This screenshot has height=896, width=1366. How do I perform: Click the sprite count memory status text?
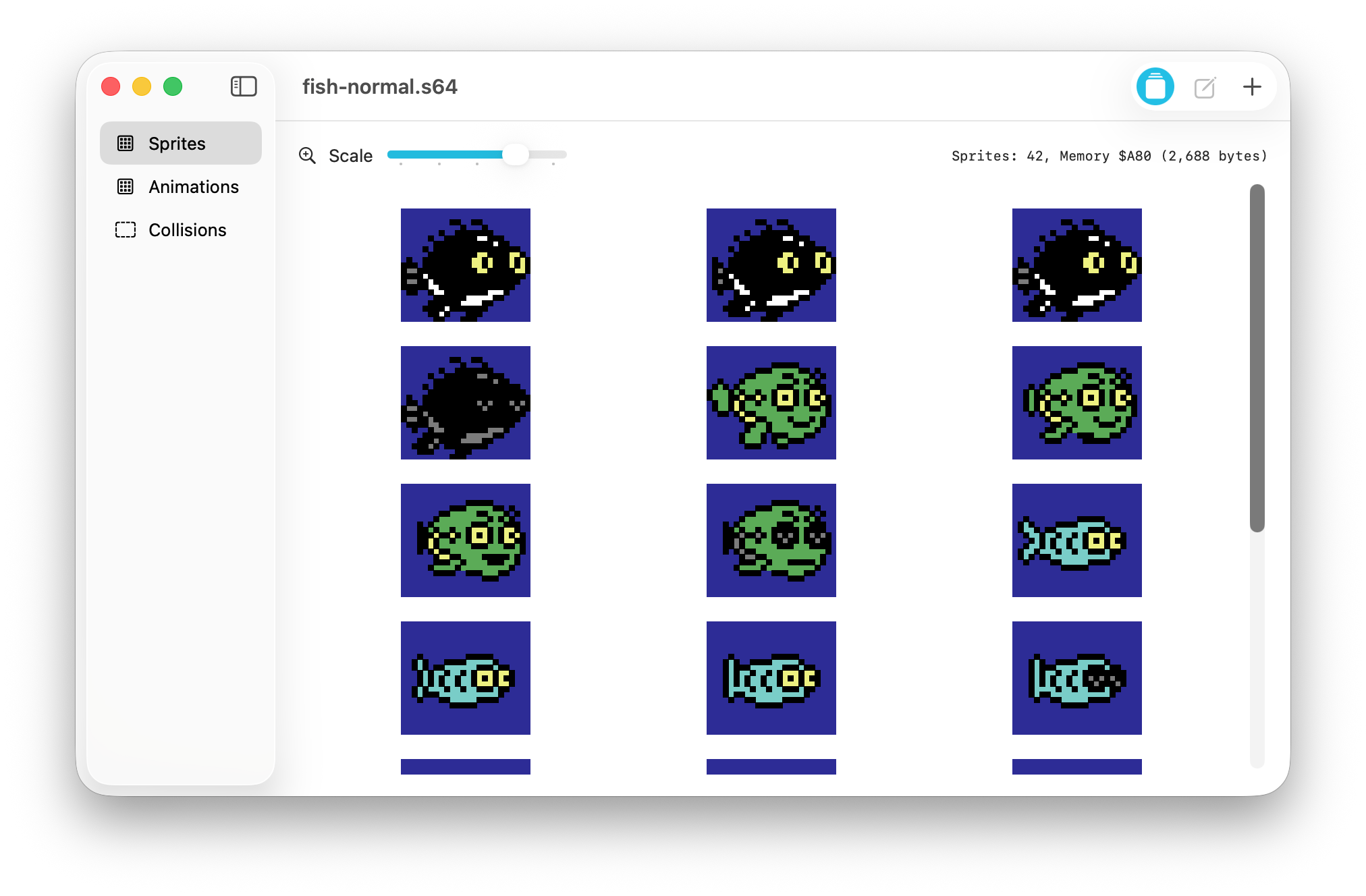click(x=1109, y=156)
